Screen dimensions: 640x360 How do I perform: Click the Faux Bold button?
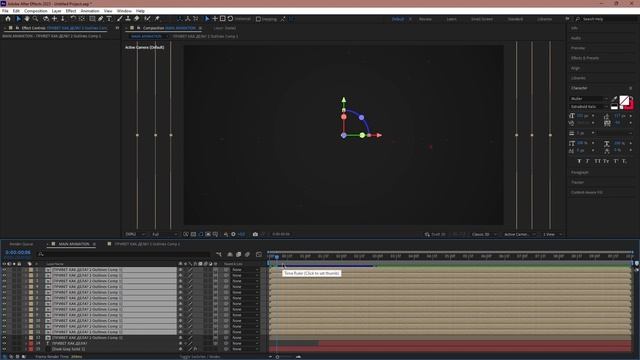579,161
